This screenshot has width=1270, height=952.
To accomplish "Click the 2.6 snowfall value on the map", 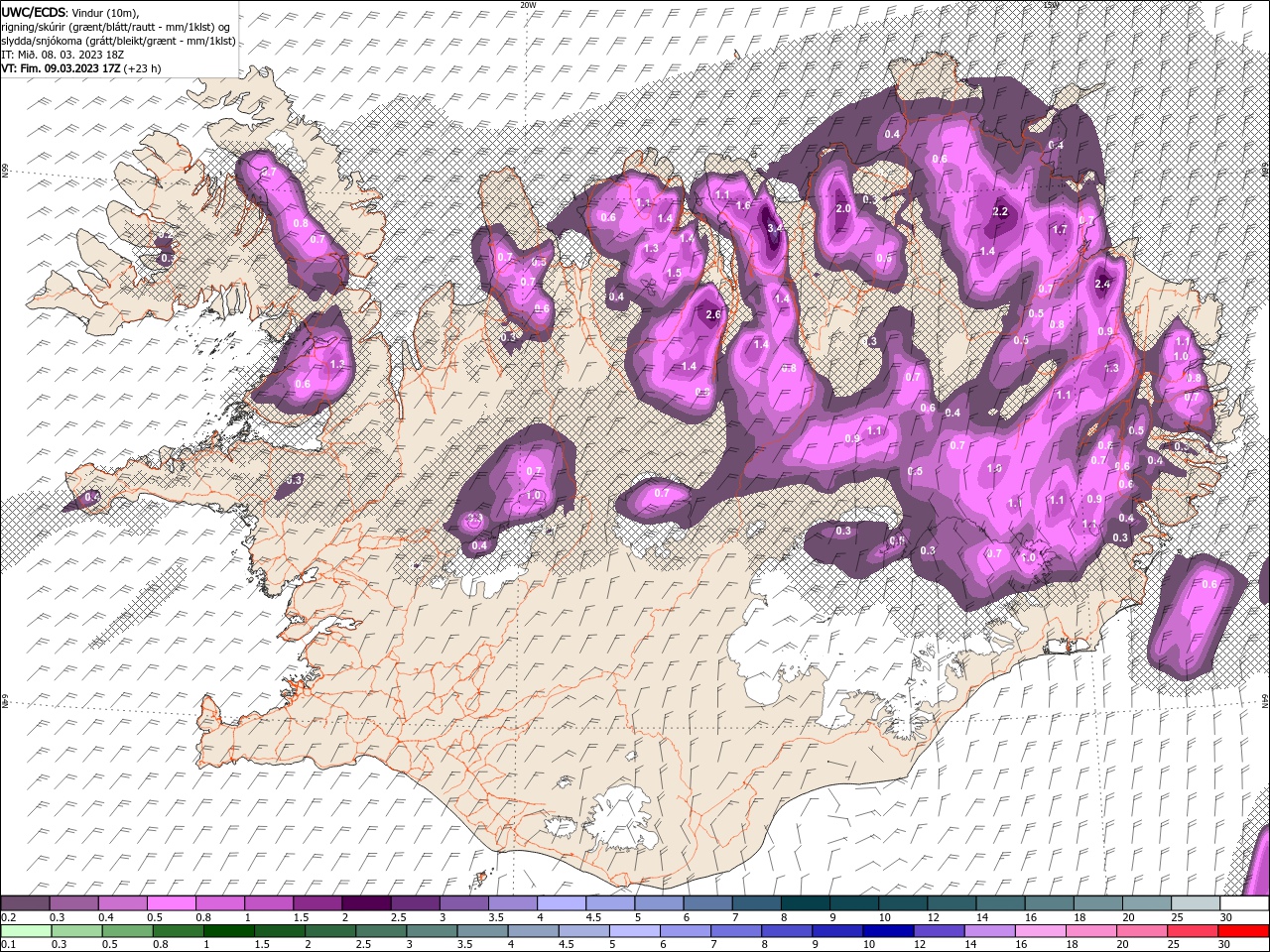I will (712, 315).
